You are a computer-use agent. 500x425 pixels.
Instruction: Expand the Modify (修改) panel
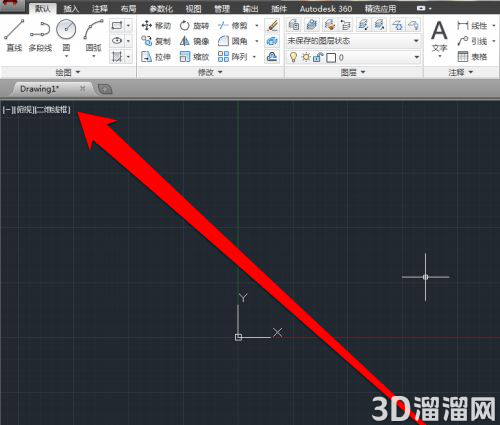[210, 72]
